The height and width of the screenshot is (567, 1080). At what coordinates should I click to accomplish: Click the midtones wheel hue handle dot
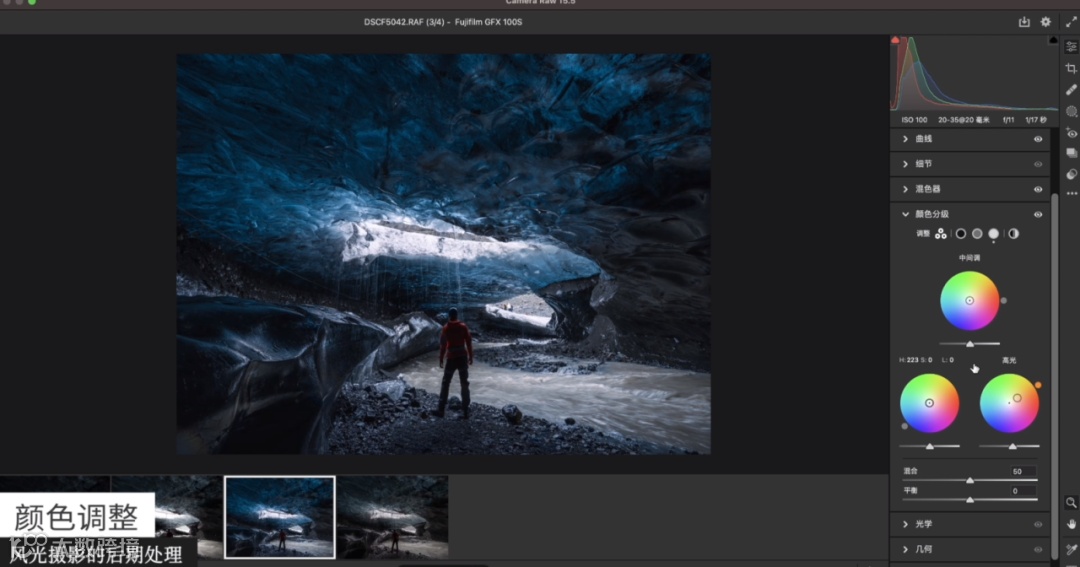[x=1004, y=300]
